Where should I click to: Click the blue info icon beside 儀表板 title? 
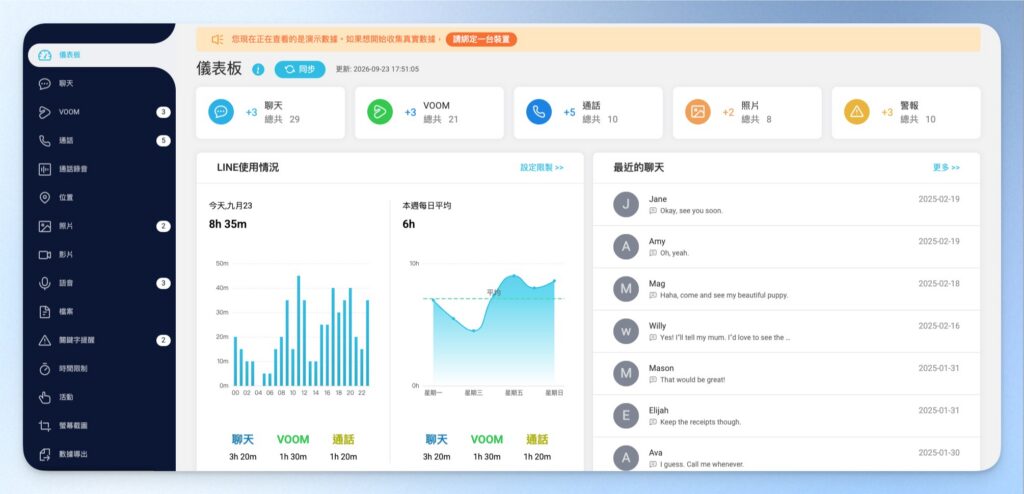point(258,69)
